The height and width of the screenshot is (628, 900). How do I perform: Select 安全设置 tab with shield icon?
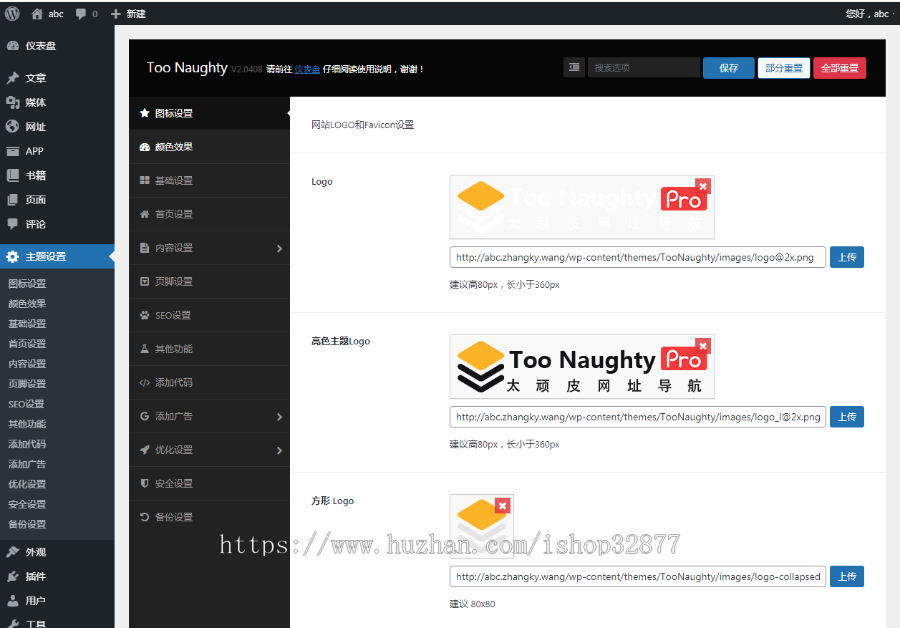point(210,484)
